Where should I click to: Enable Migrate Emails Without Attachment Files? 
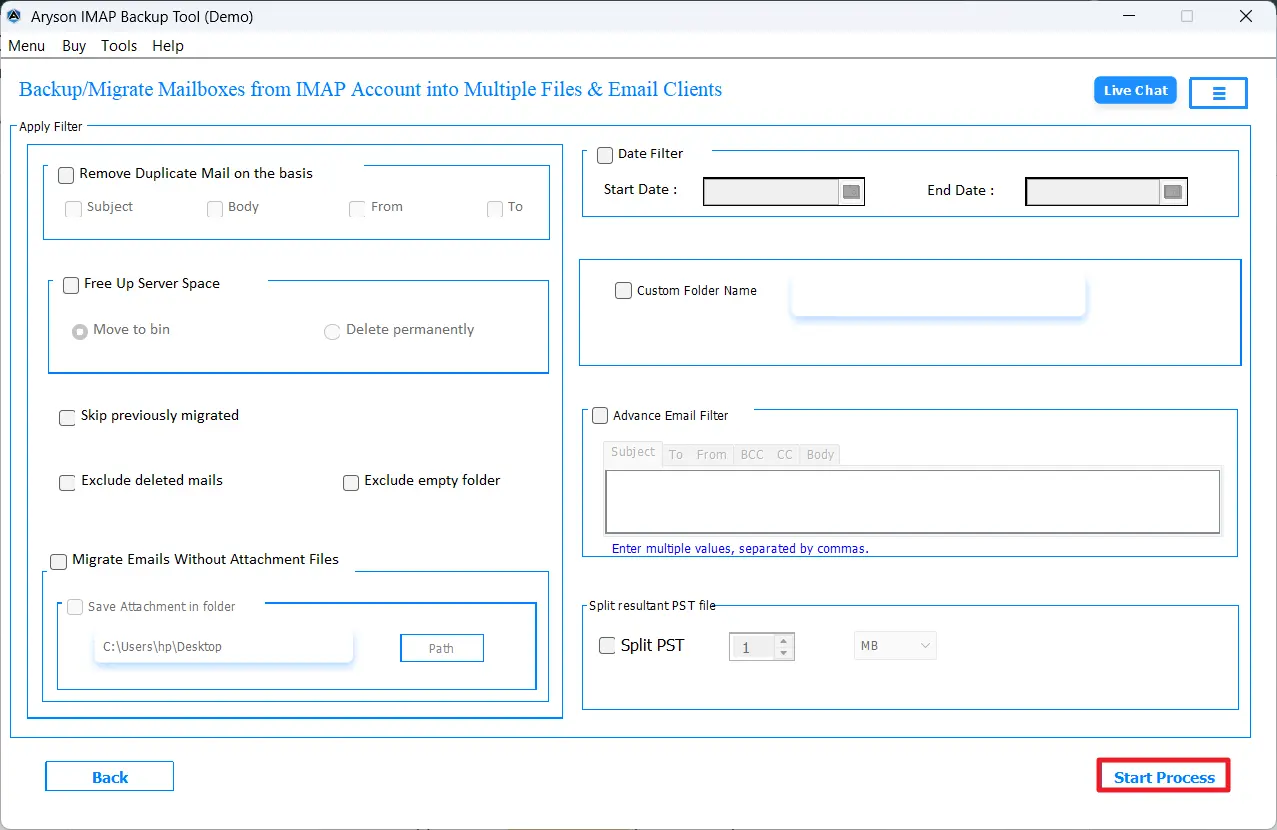click(58, 562)
